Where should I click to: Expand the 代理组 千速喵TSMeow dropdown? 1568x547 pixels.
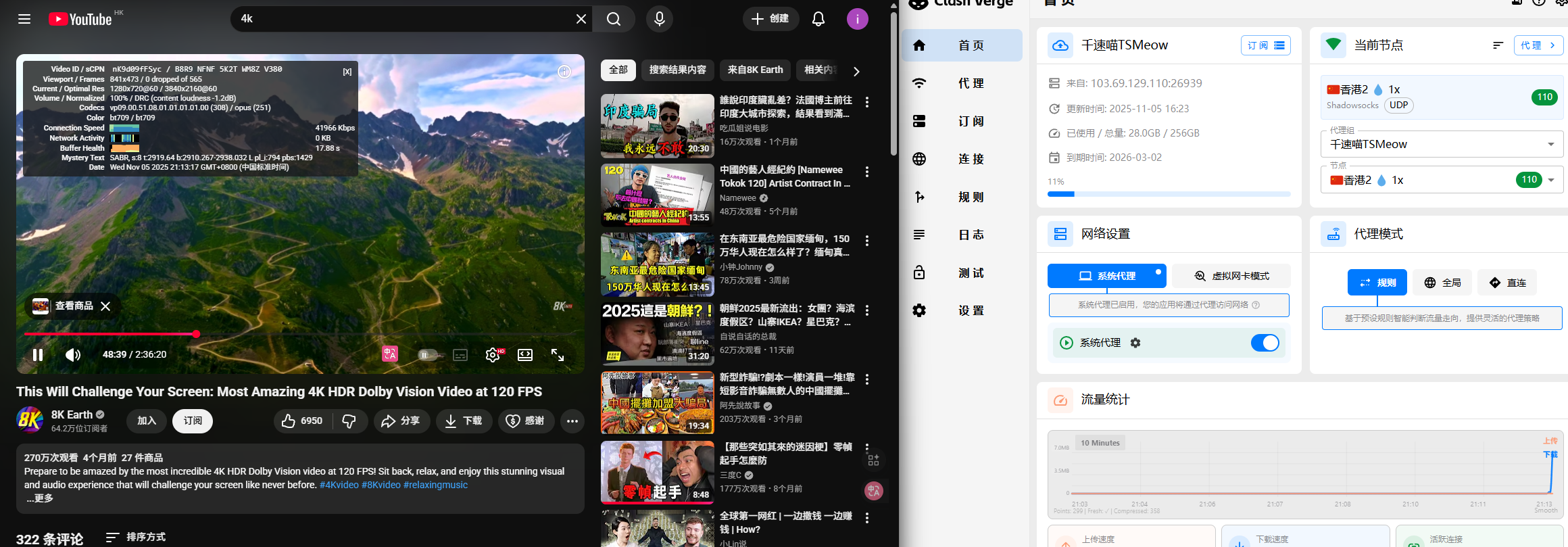[x=1550, y=144]
